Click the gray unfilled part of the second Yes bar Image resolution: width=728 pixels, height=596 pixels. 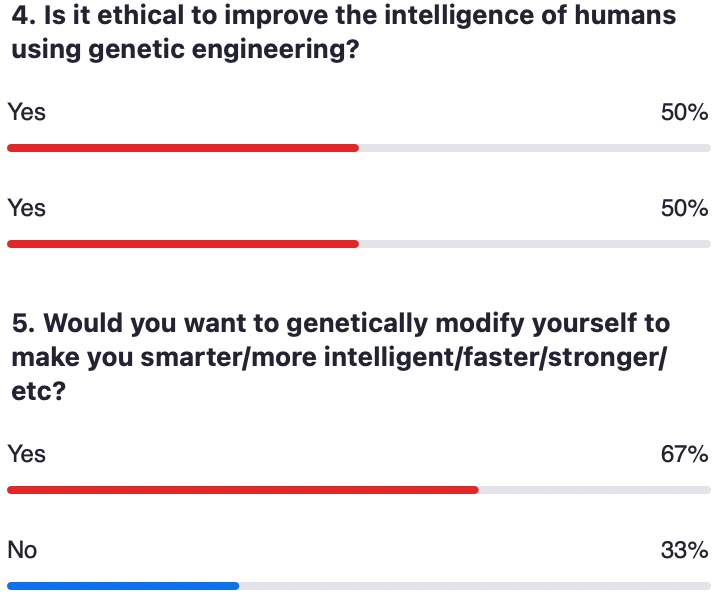click(x=534, y=244)
